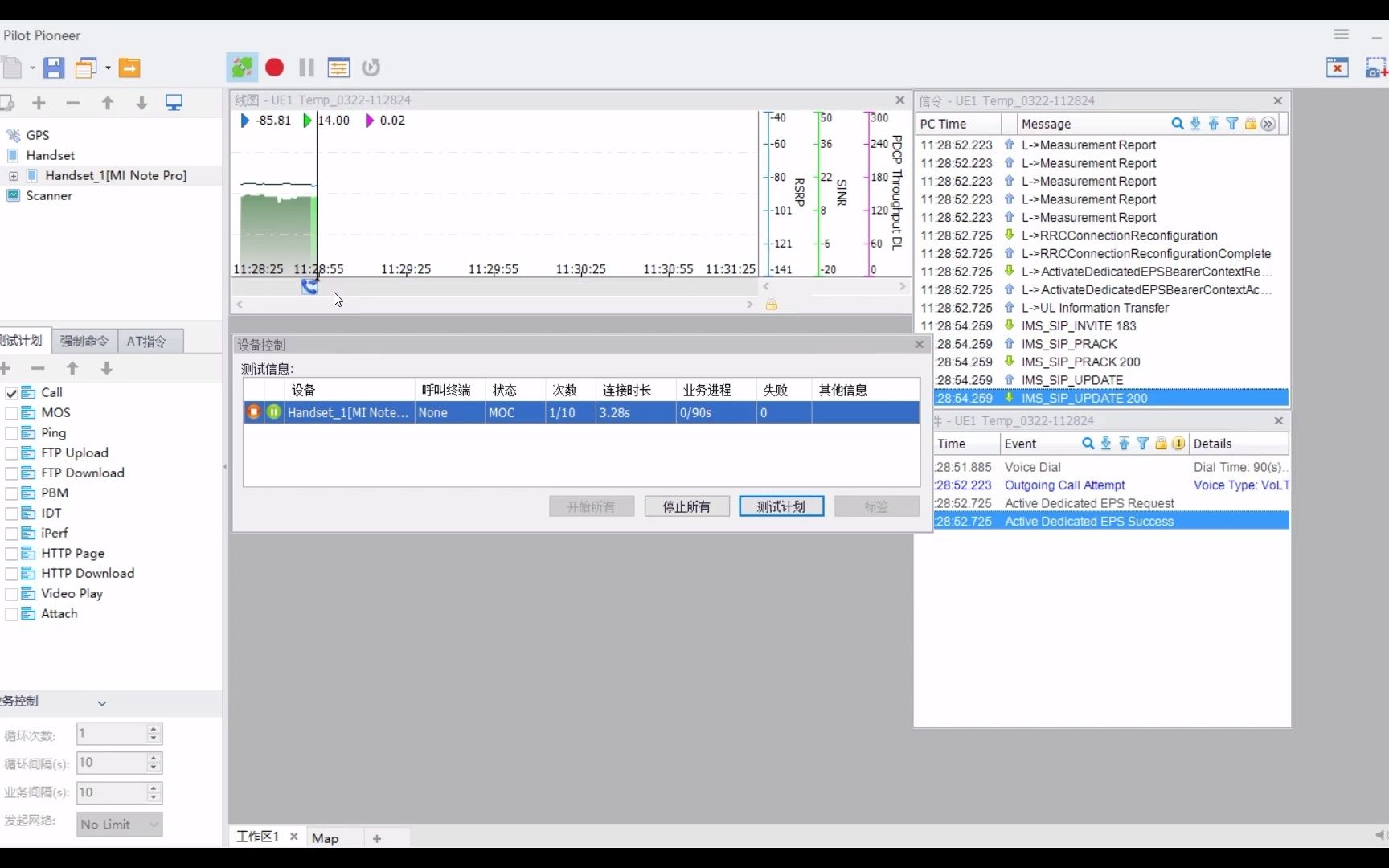This screenshot has width=1389, height=868.
Task: Enable the HTTP Page checkbox
Action: pos(11,554)
